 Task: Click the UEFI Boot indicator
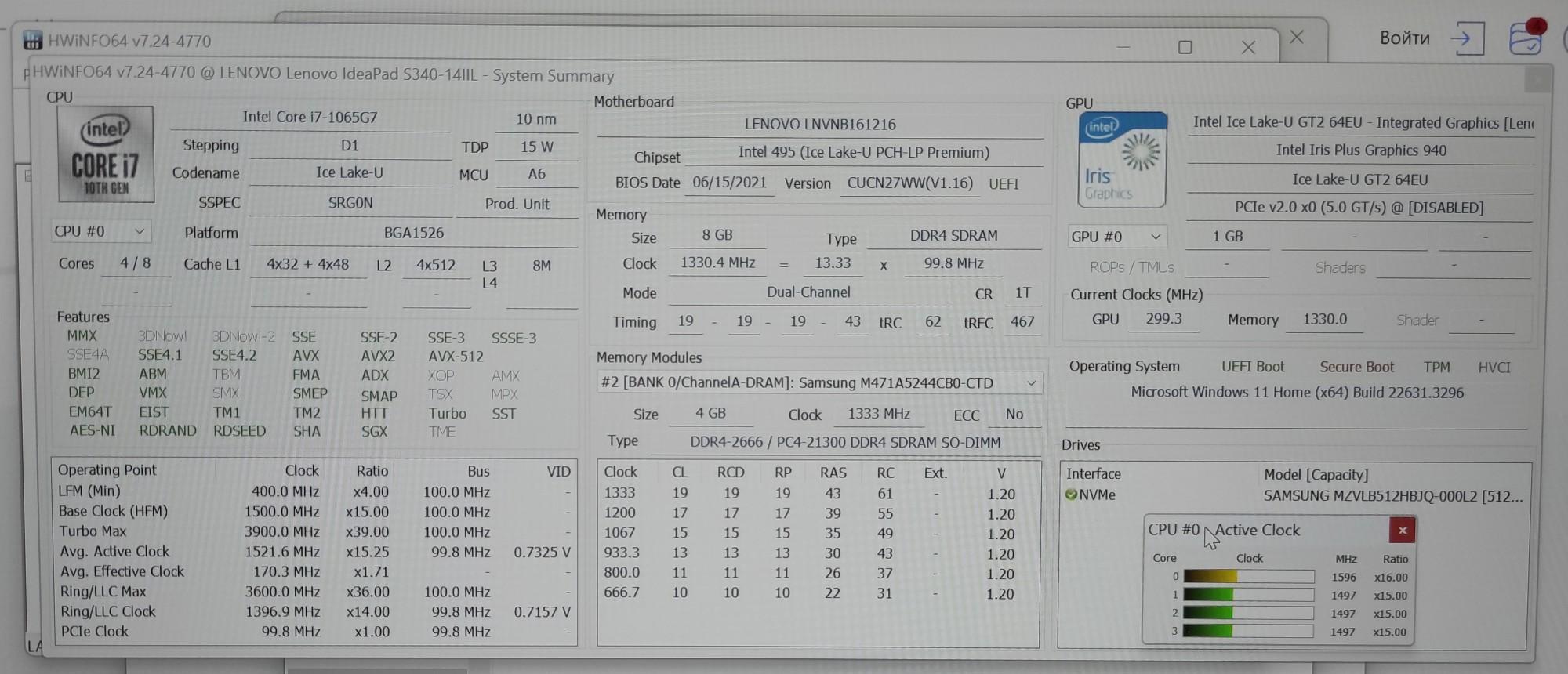tap(1253, 367)
